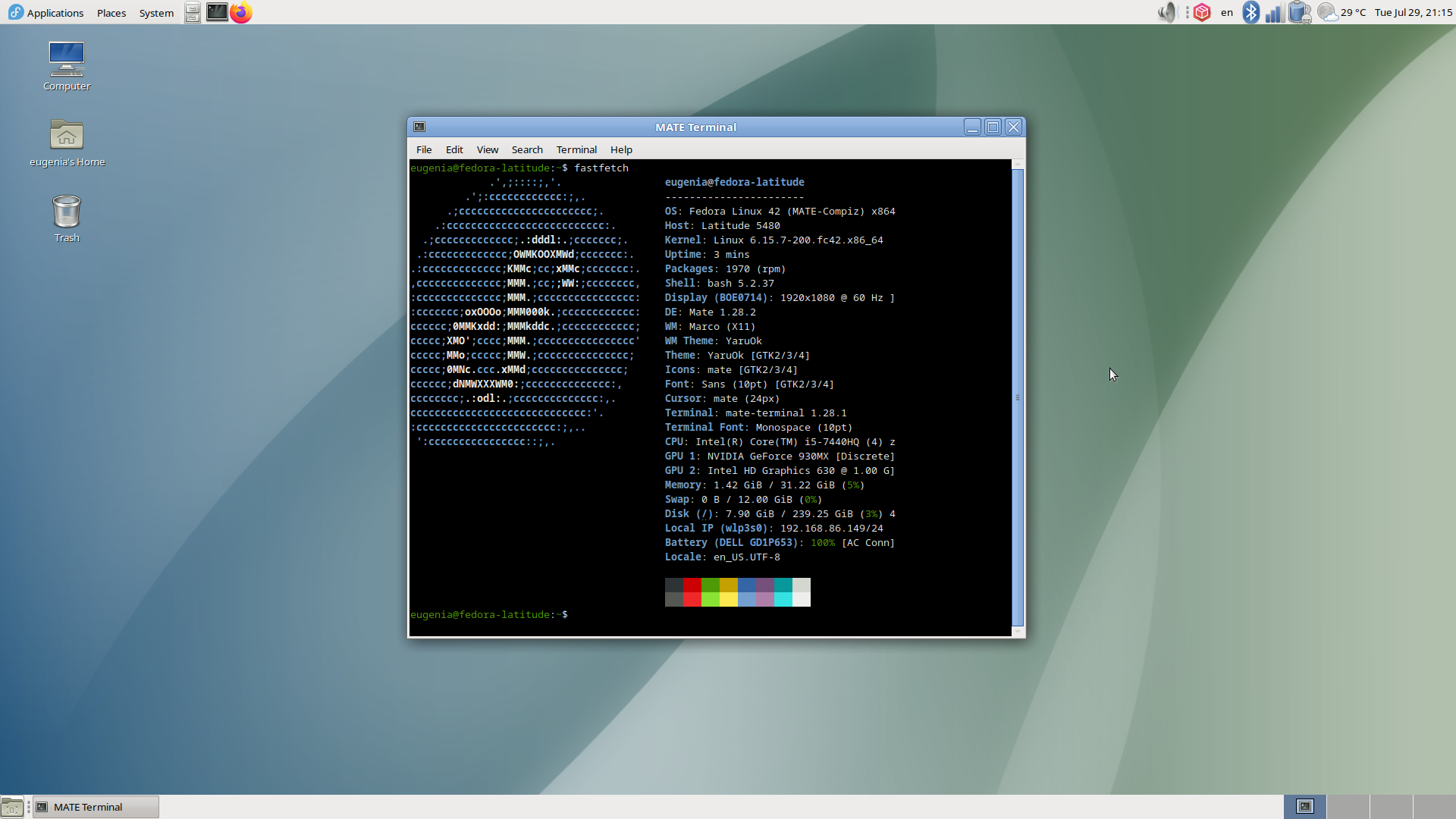The image size is (1456, 819).
Task: Click the mustard yellow swatch in top row
Action: 729,585
